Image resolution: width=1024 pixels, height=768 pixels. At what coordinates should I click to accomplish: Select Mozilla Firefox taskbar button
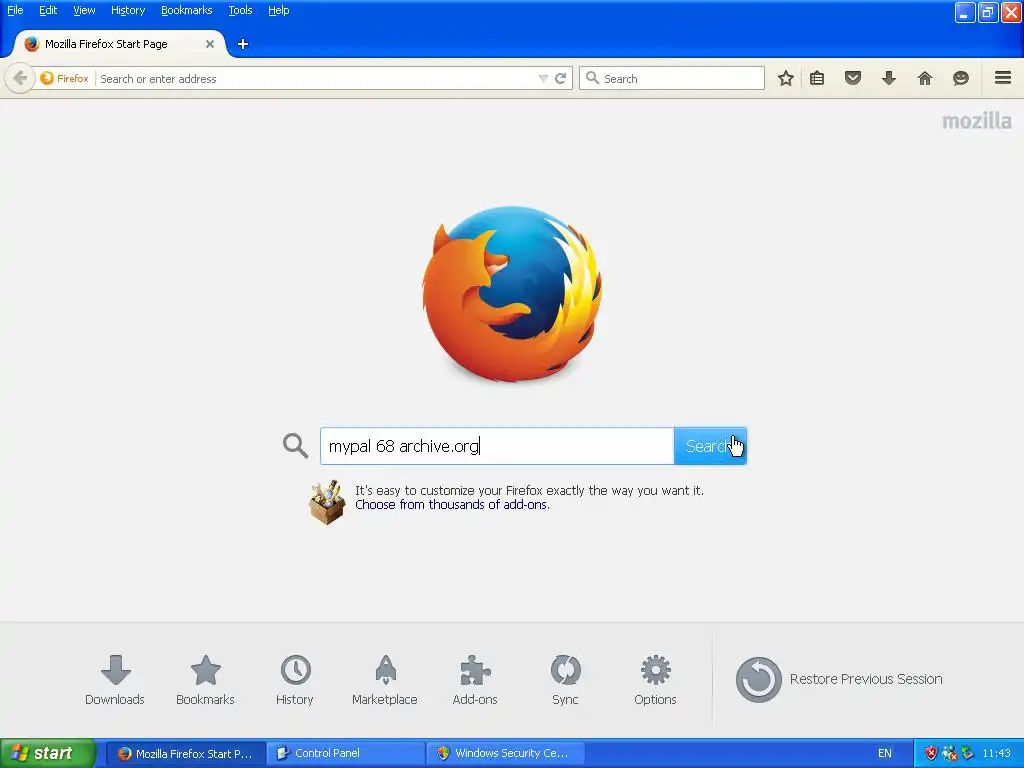(185, 753)
